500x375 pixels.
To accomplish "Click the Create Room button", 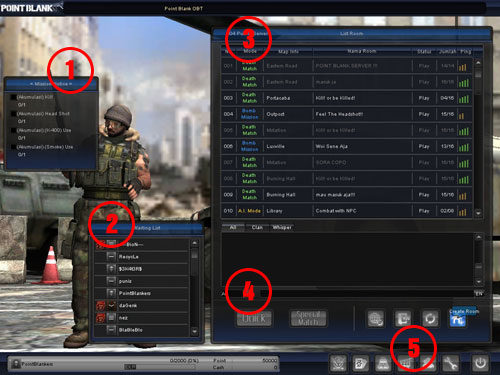I will (x=458, y=320).
